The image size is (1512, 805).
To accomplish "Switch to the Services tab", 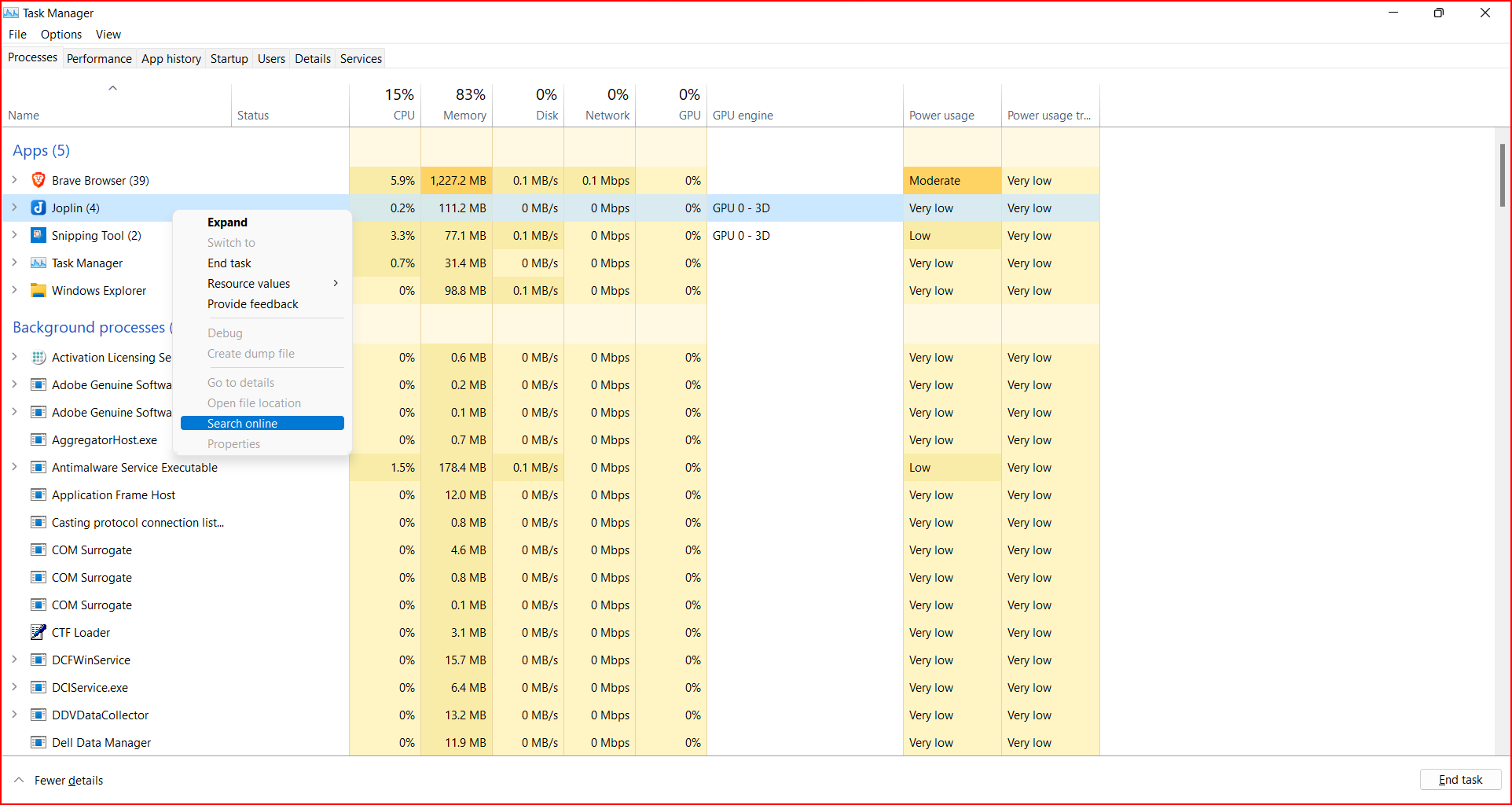I will (x=361, y=59).
